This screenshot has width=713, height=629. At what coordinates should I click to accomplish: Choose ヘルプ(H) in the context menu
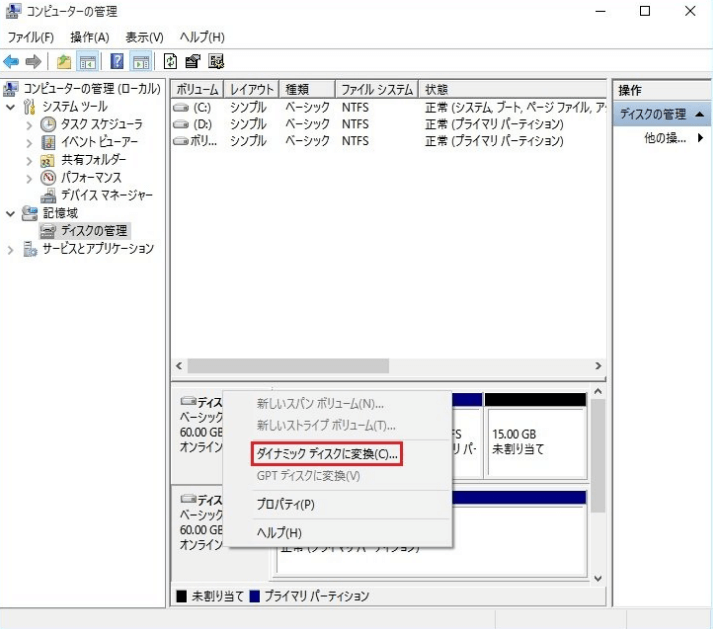[x=279, y=532]
